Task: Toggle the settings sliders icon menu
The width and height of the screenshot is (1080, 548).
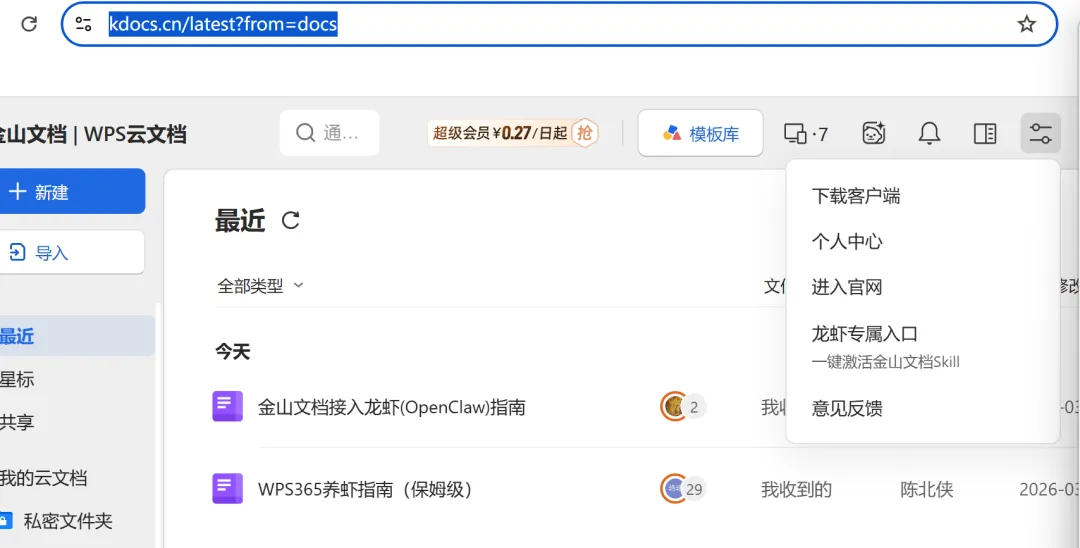Action: (1040, 134)
